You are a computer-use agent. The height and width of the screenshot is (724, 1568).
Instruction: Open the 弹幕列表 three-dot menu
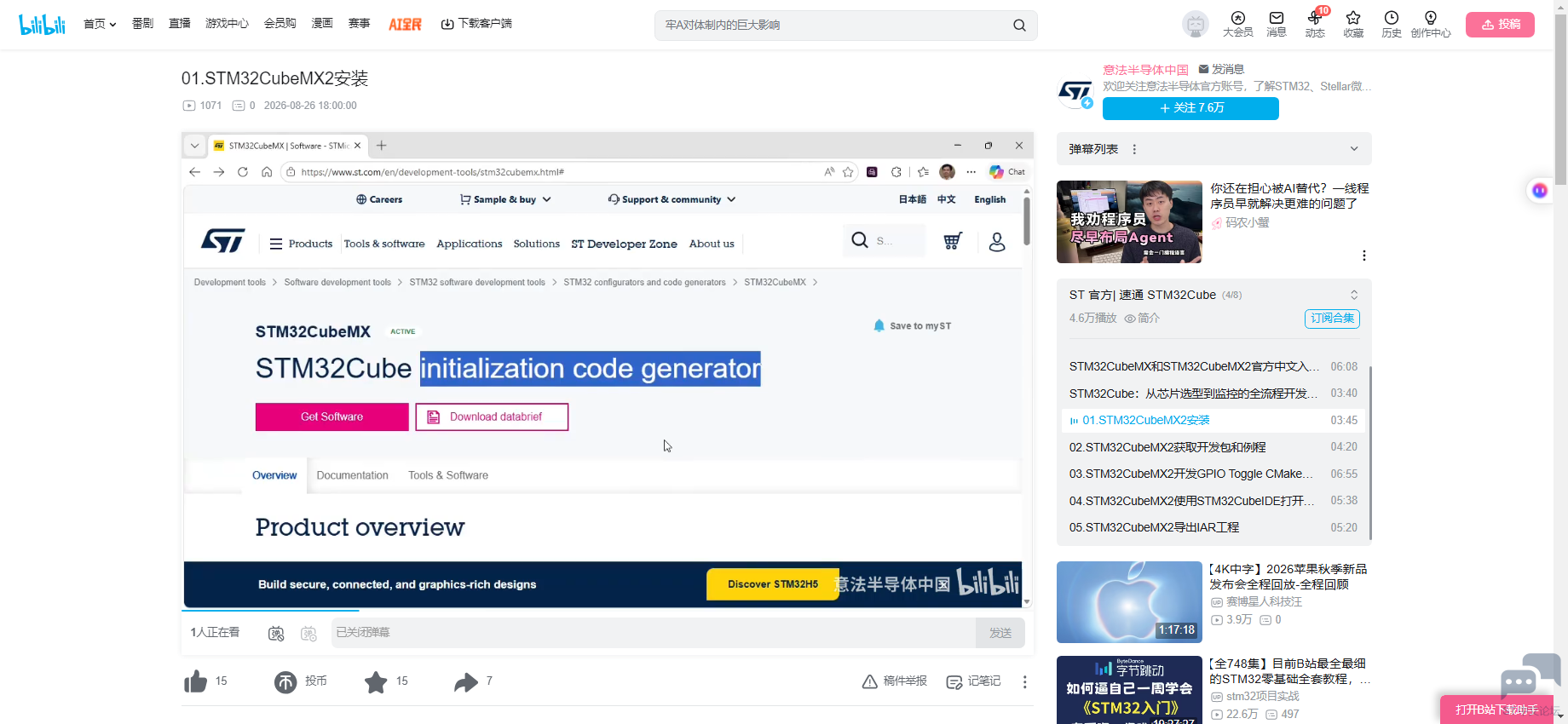tap(1134, 149)
